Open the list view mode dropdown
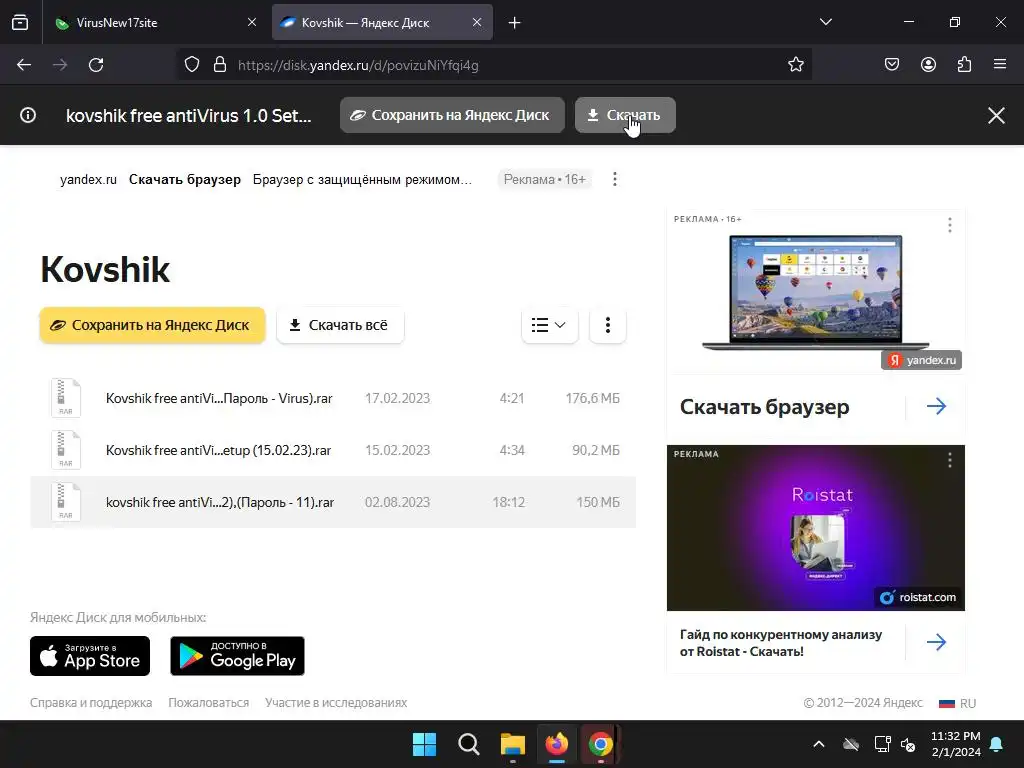The width and height of the screenshot is (1024, 768). pos(549,325)
